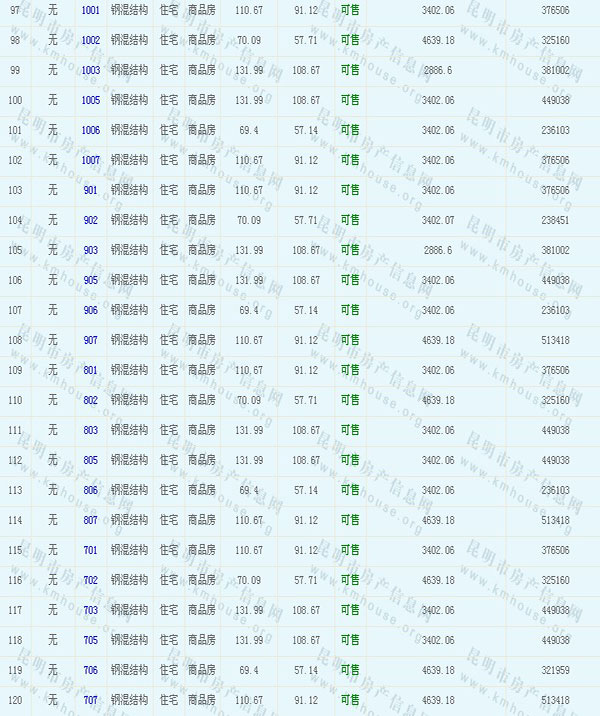Click the room 1002 link

(x=90, y=40)
